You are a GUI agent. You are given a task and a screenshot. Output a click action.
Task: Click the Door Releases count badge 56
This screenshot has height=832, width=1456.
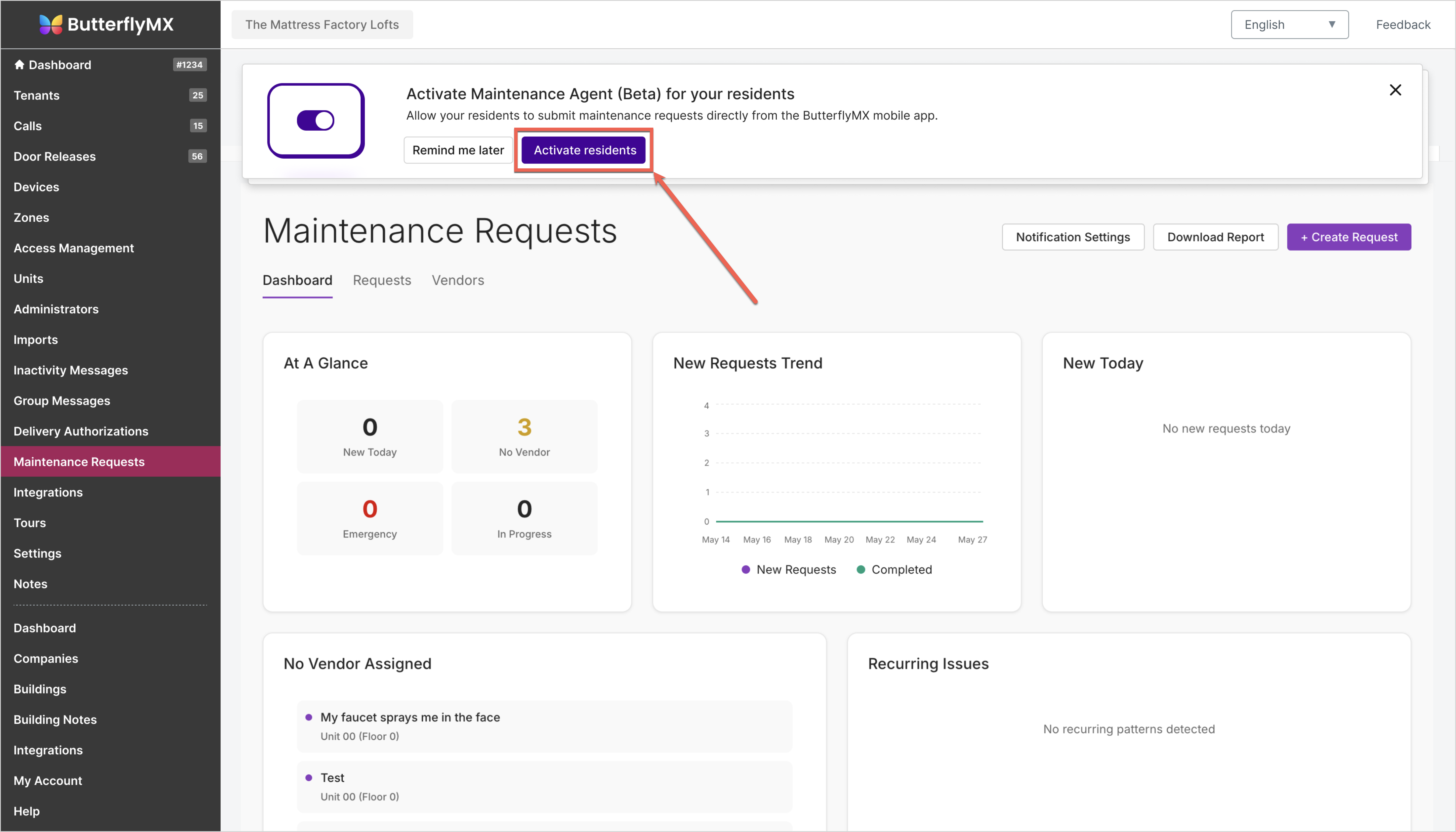(x=197, y=156)
